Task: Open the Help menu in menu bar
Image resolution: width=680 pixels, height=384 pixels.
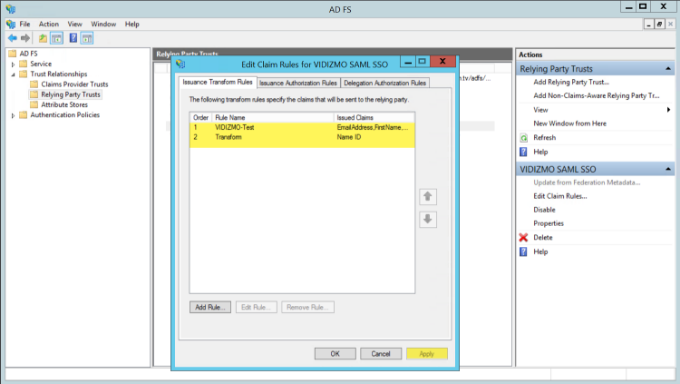Action: point(132,24)
